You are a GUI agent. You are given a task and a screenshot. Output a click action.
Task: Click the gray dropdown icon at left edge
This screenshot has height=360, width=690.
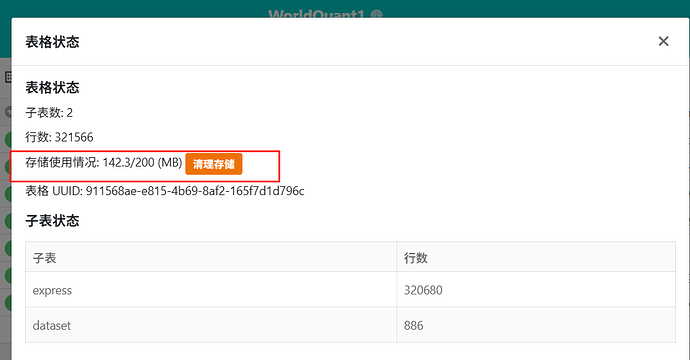(x=8, y=111)
